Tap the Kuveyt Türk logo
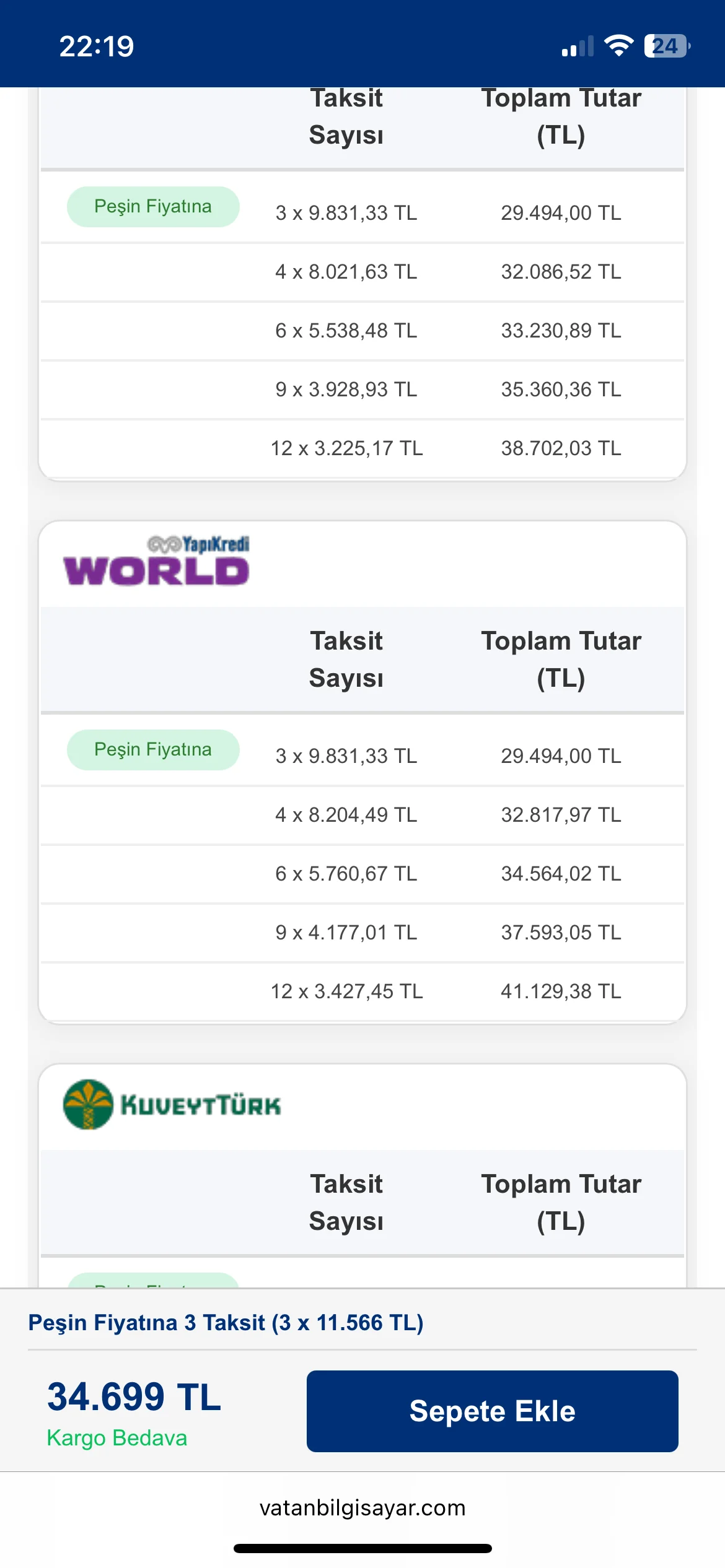 click(x=172, y=1105)
